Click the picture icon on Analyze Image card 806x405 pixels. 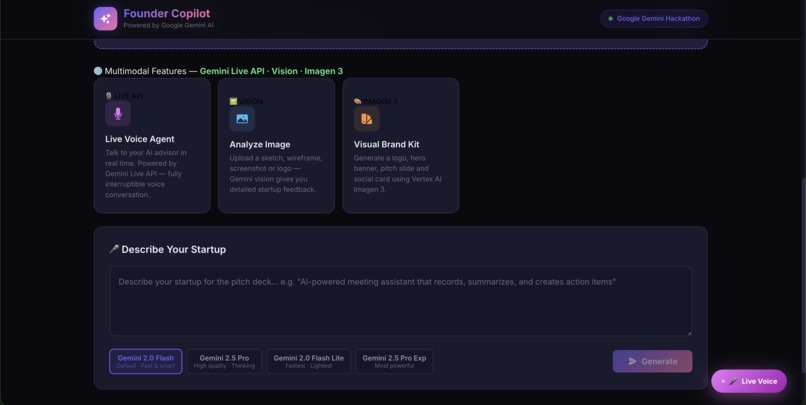point(242,119)
